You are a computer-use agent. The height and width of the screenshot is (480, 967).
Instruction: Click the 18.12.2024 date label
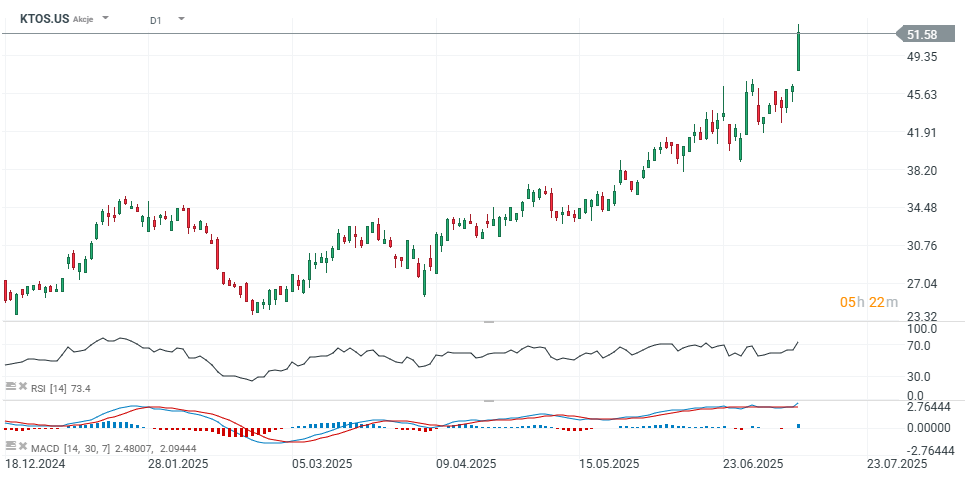pos(34,463)
